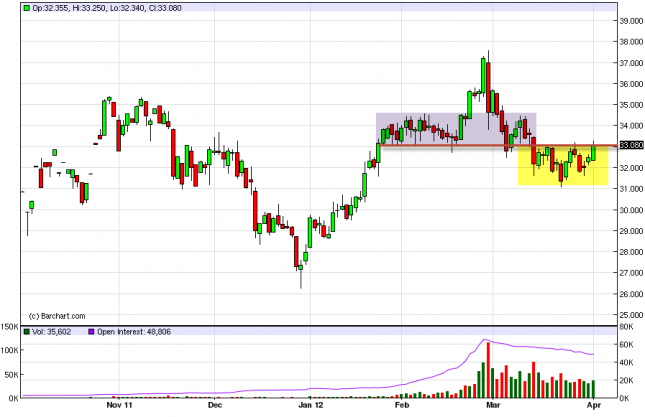
Task: Click the last green candlestick at Apr
Action: (x=593, y=151)
